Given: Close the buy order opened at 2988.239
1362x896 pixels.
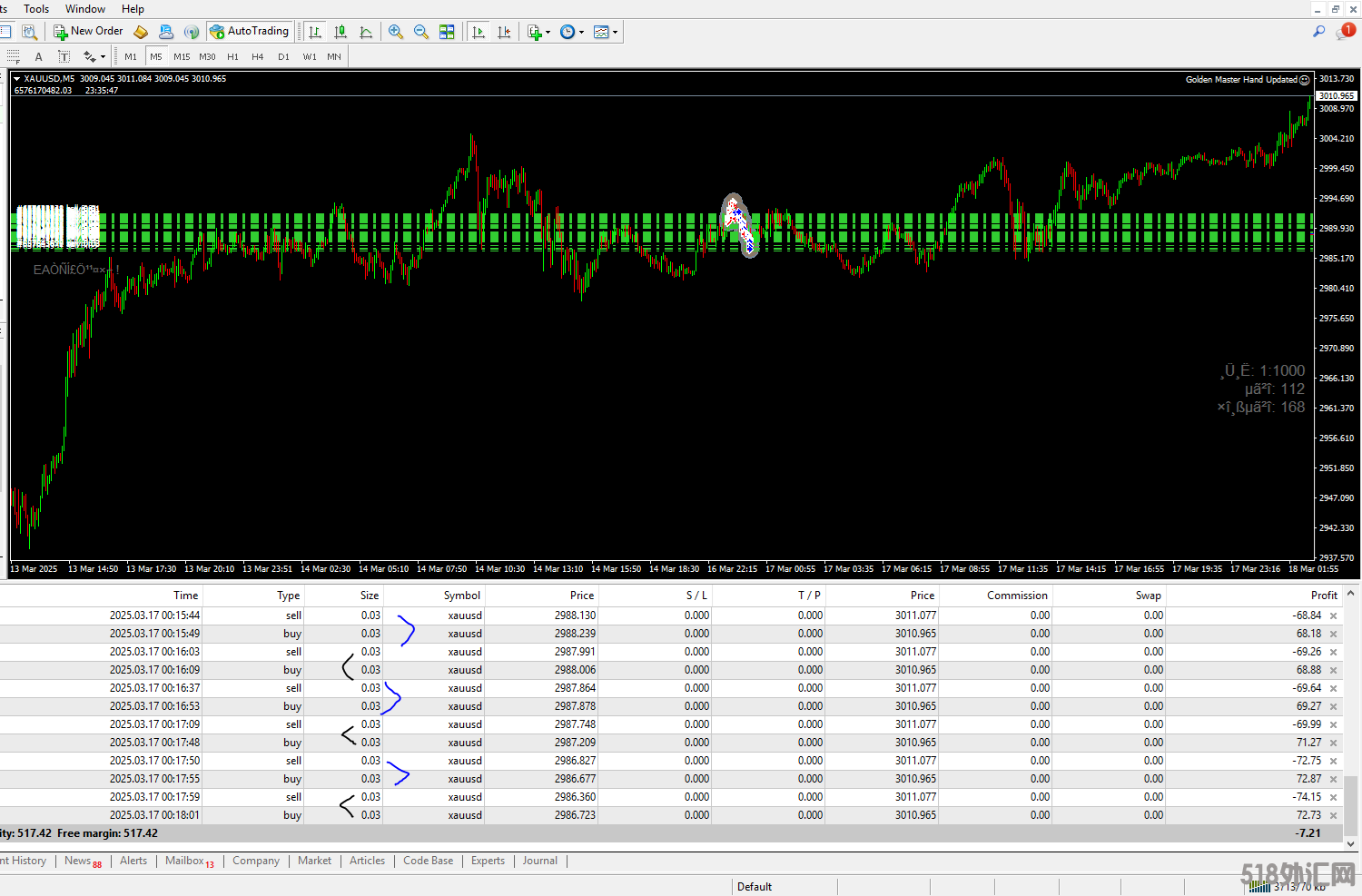Looking at the screenshot, I should [x=1334, y=634].
